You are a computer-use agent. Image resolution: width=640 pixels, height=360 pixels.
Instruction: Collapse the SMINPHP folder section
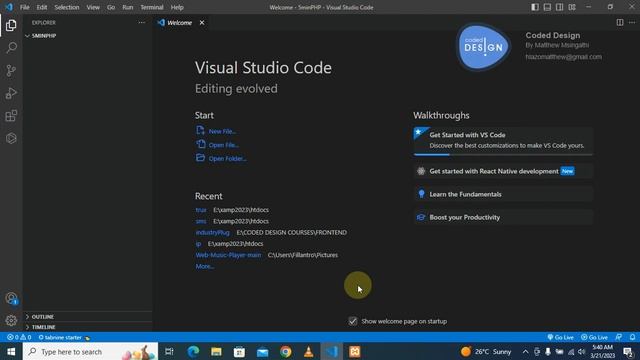point(88,36)
